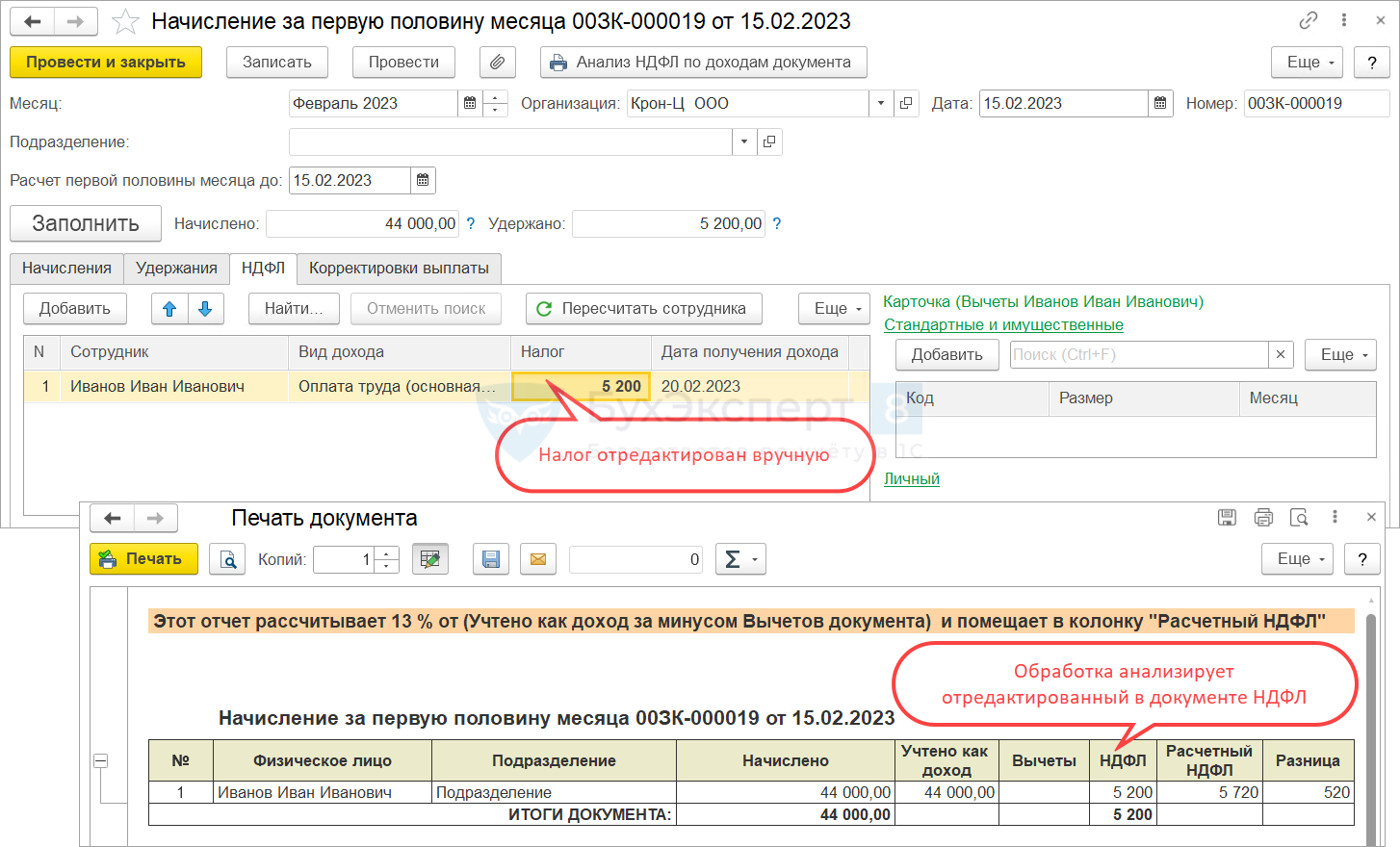
Task: Run Анализ НДФЛ по доходам документа
Action: coord(703,63)
